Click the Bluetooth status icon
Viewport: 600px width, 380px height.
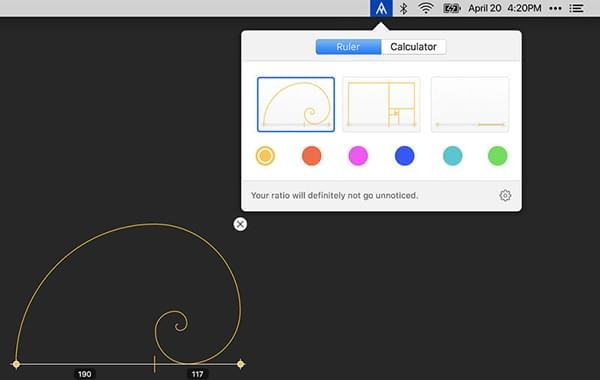403,8
